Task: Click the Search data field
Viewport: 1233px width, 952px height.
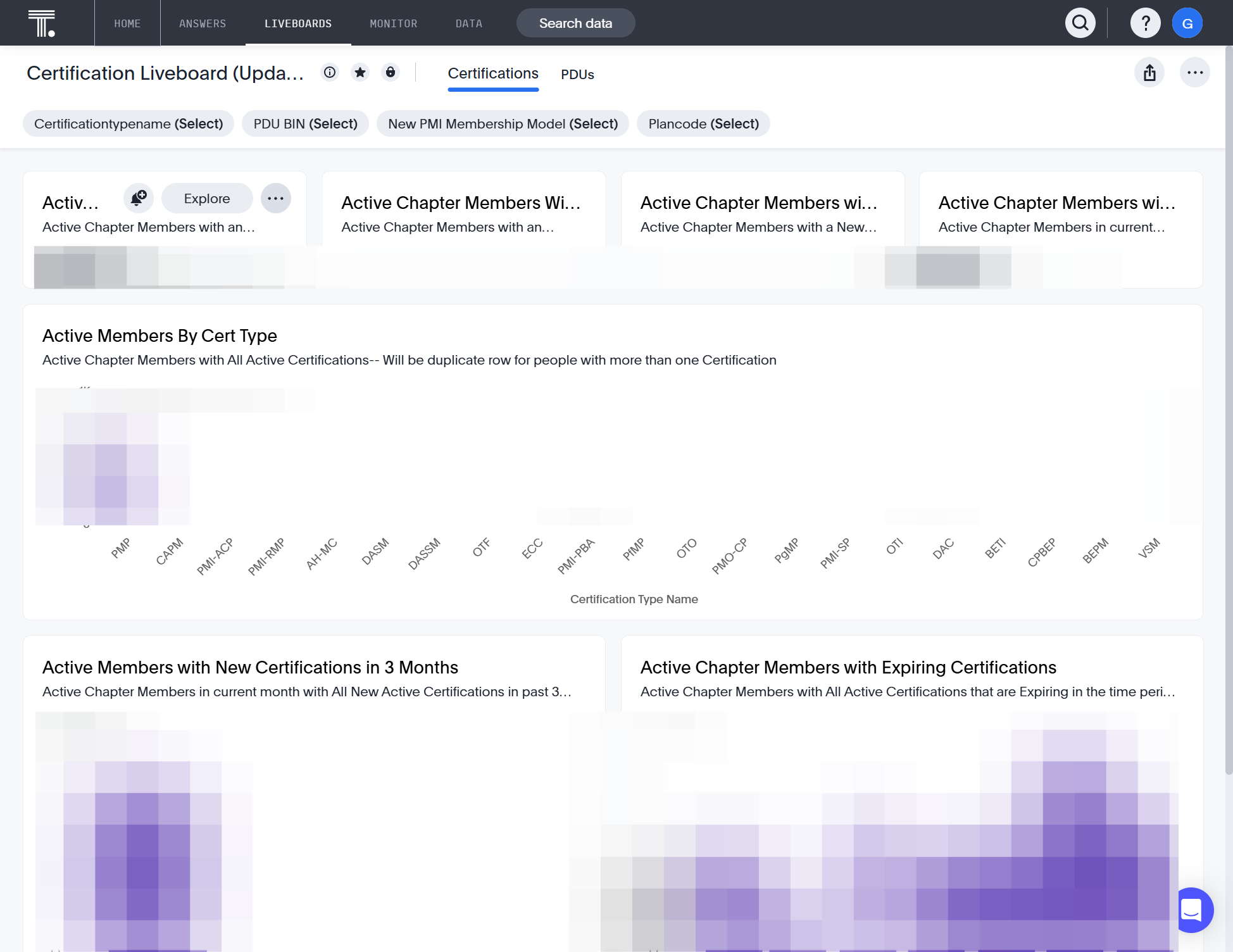Action: point(575,23)
